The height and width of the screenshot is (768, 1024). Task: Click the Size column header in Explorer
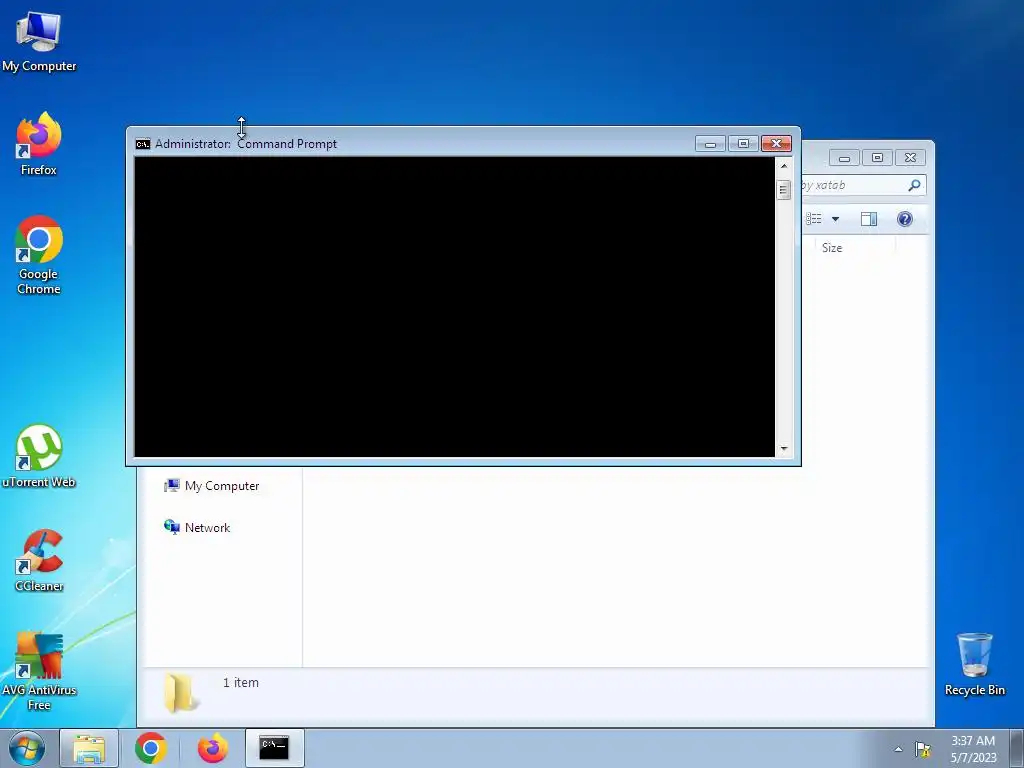[x=855, y=248]
